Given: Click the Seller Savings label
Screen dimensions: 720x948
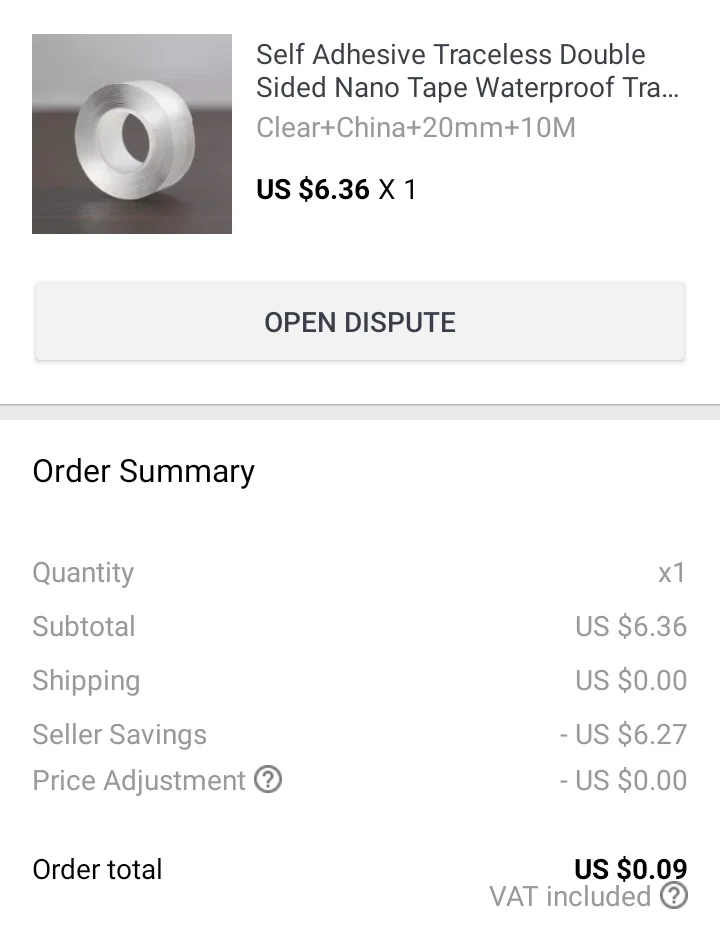Looking at the screenshot, I should [120, 735].
